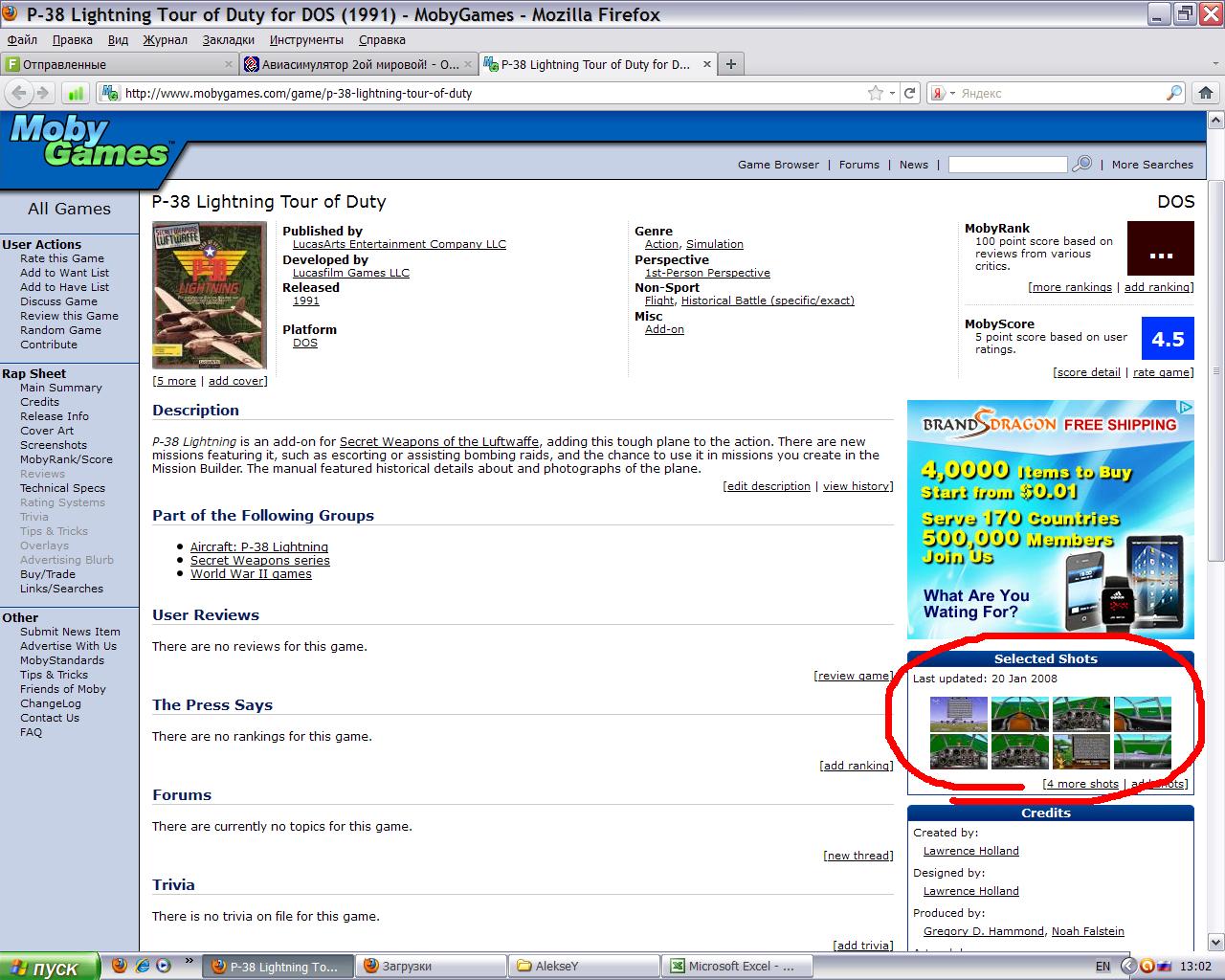The width and height of the screenshot is (1225, 980).
Task: Click the rate game link under MobyScore
Action: [x=1162, y=372]
